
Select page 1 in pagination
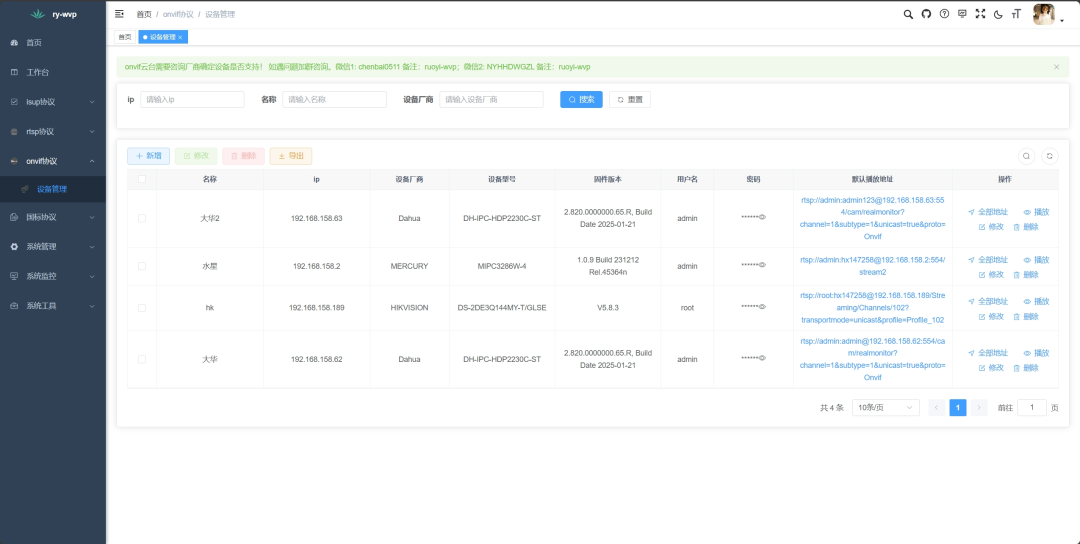coord(957,408)
